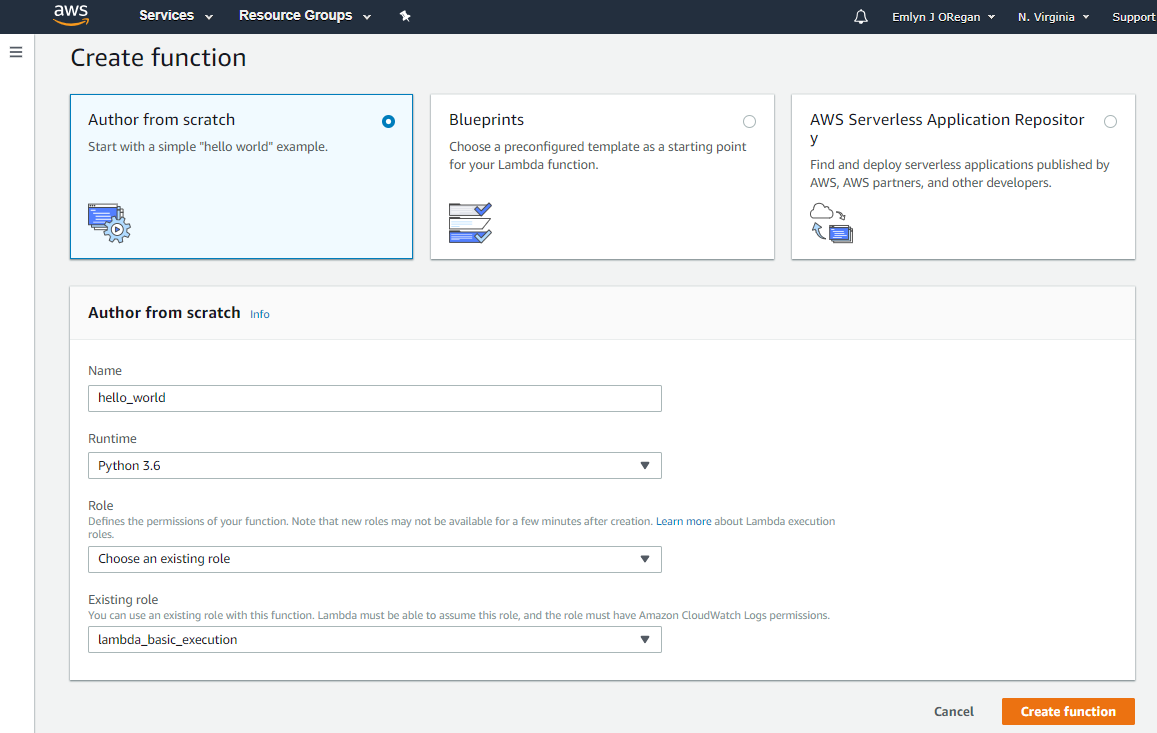The height and width of the screenshot is (733, 1157).
Task: Click the pin shortcut icon in the navbar
Action: coord(405,16)
